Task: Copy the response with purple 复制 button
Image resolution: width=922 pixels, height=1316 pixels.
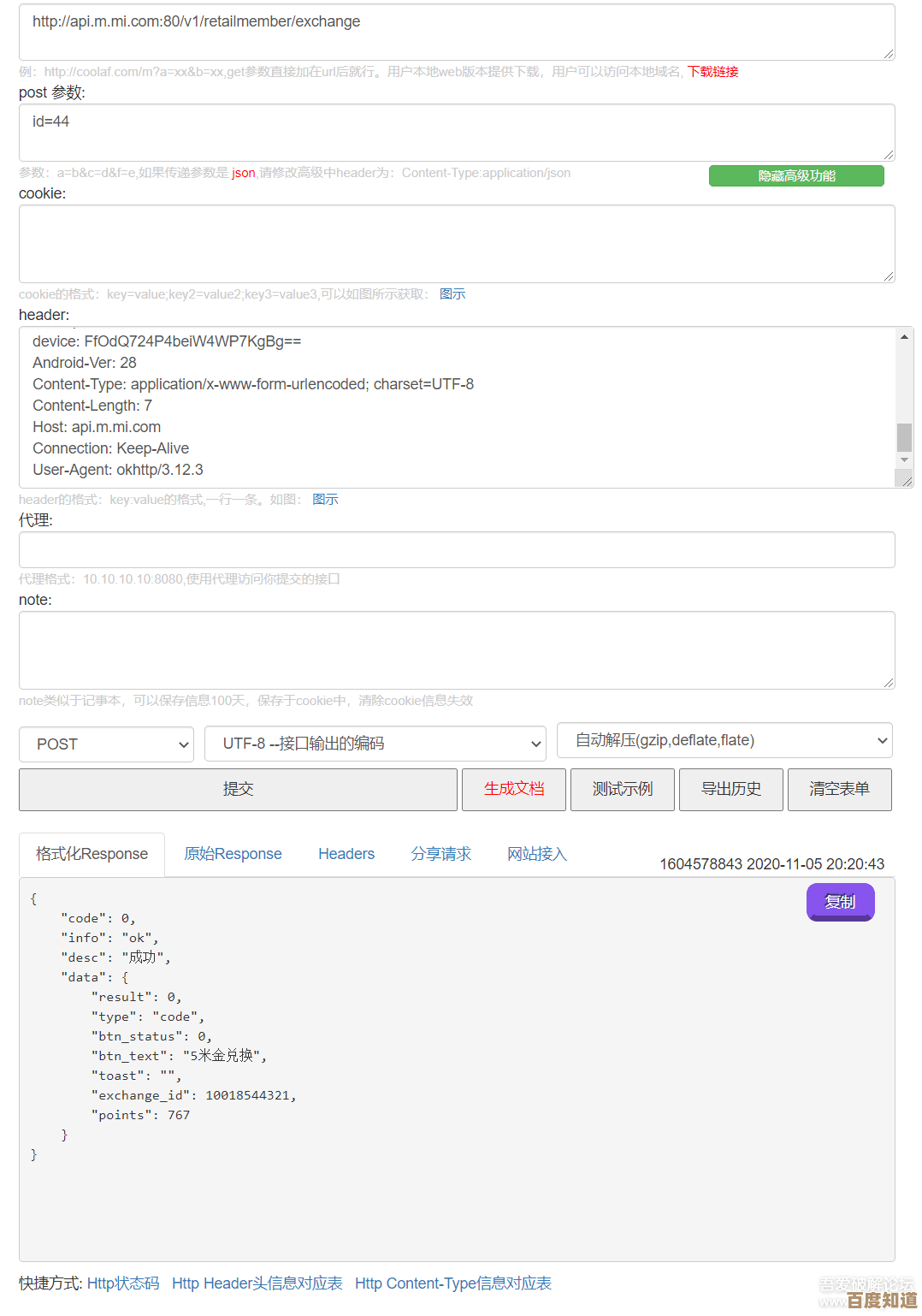Action: pos(840,901)
